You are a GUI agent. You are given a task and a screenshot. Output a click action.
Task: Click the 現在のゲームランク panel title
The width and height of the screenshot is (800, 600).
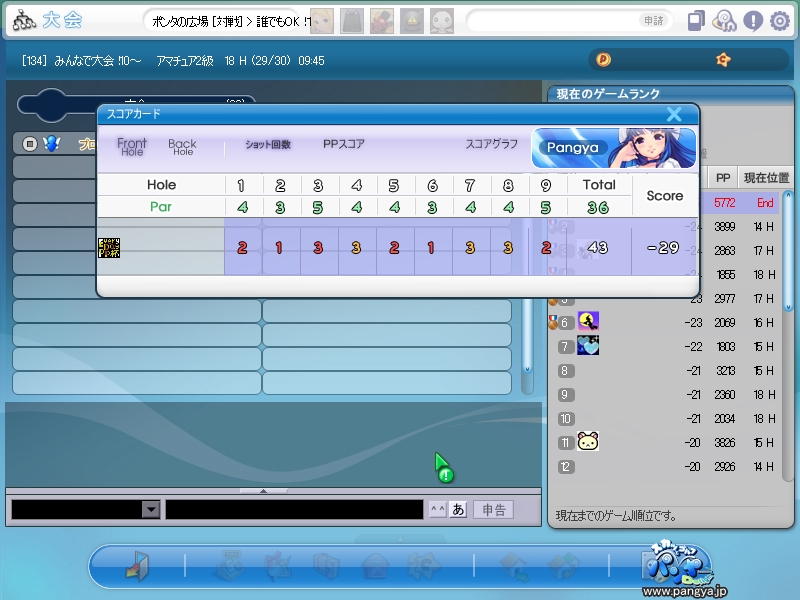[x=608, y=94]
